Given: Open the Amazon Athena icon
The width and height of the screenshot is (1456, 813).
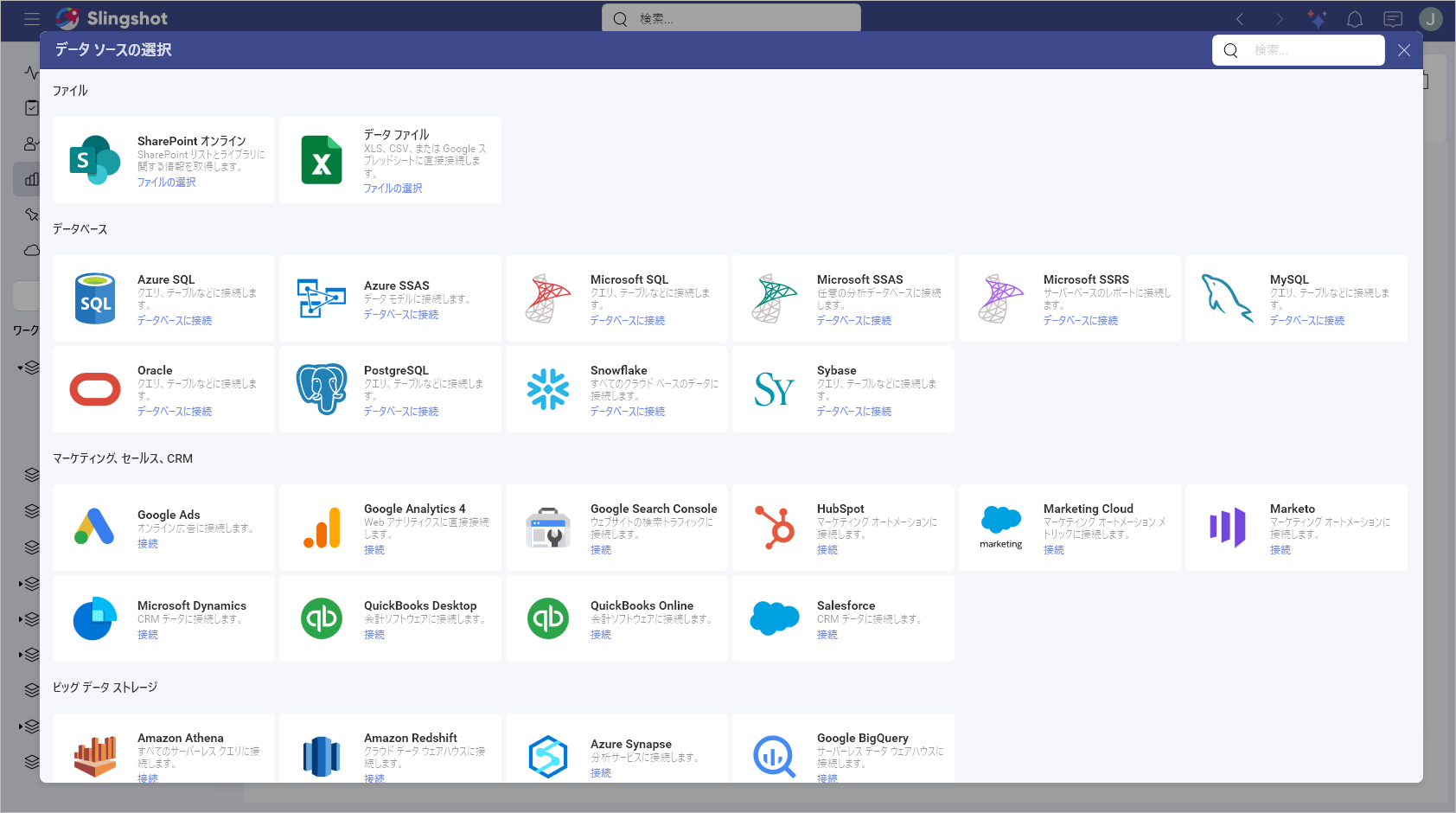Looking at the screenshot, I should point(94,757).
